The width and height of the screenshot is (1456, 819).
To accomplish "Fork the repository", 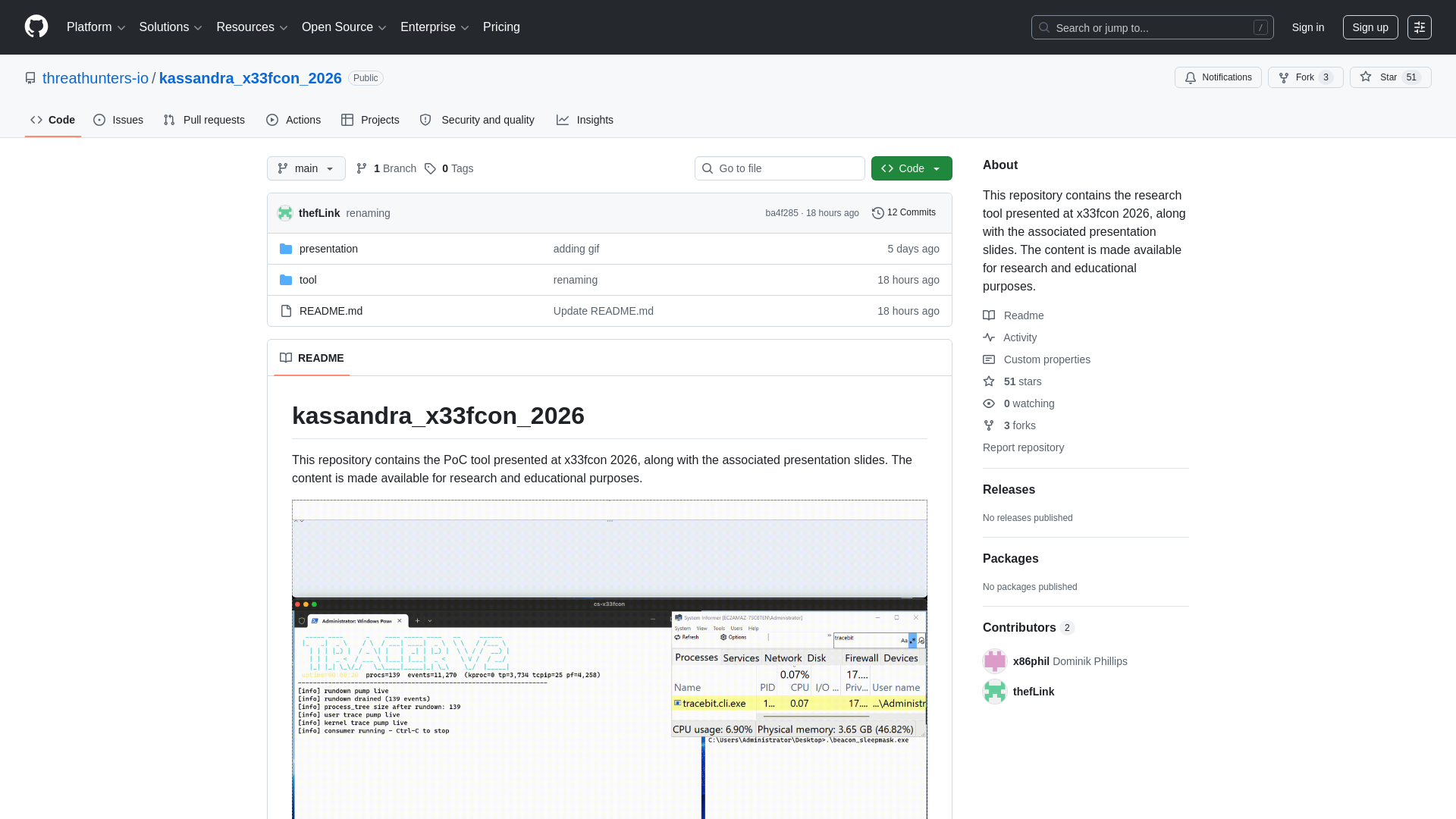I will point(1305,77).
